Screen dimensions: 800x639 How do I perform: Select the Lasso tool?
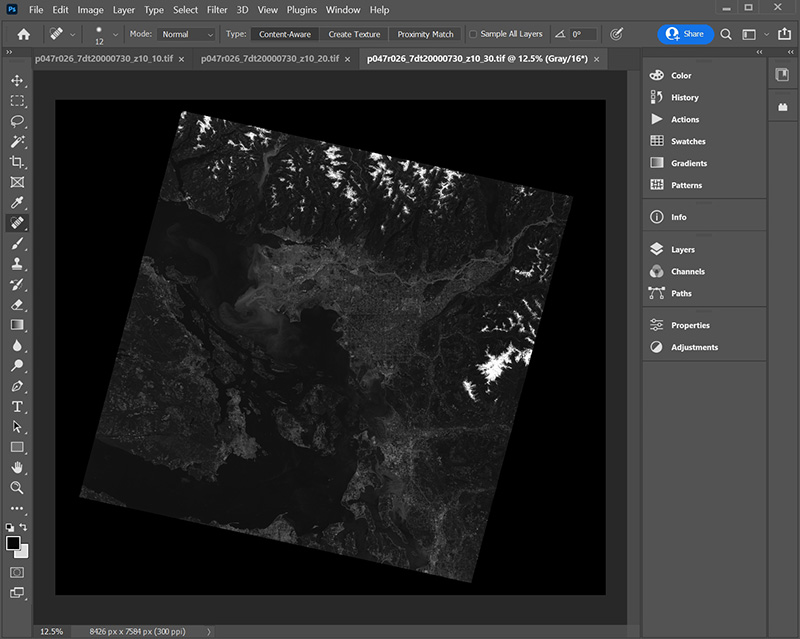[17, 121]
